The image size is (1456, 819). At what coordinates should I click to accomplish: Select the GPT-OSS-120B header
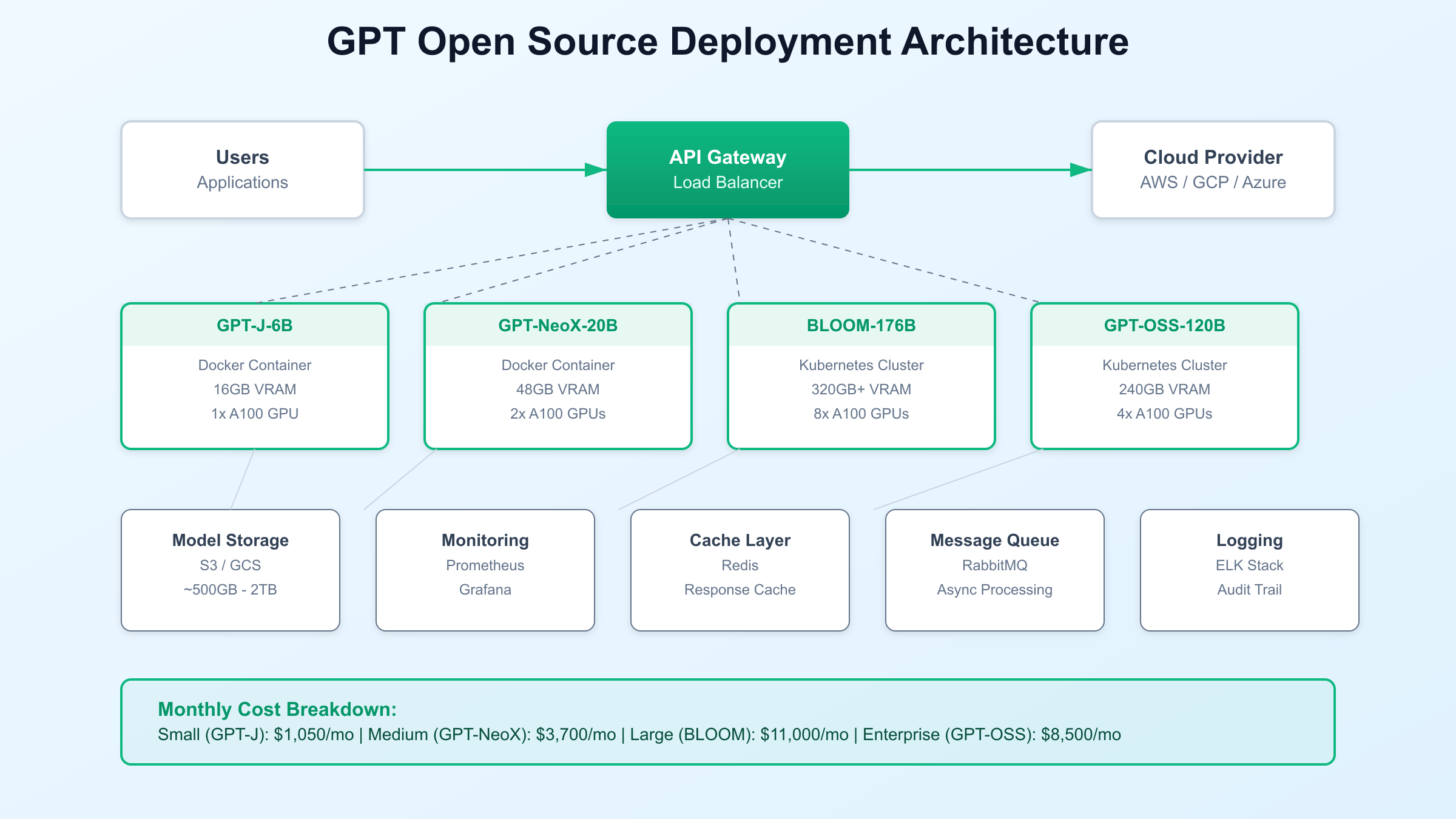pyautogui.click(x=1165, y=325)
